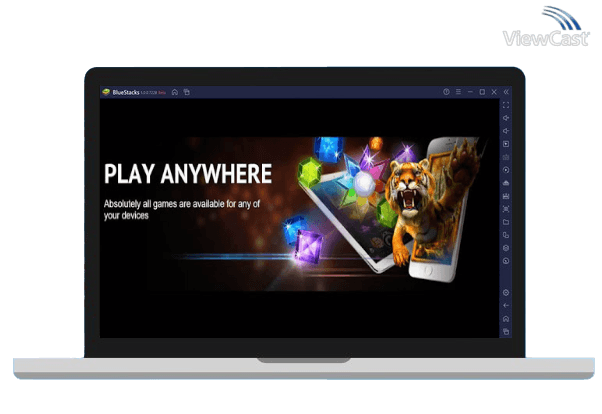The height and width of the screenshot is (414, 602).
Task: Click the Android Back arrow in sidebar
Action: (506, 306)
